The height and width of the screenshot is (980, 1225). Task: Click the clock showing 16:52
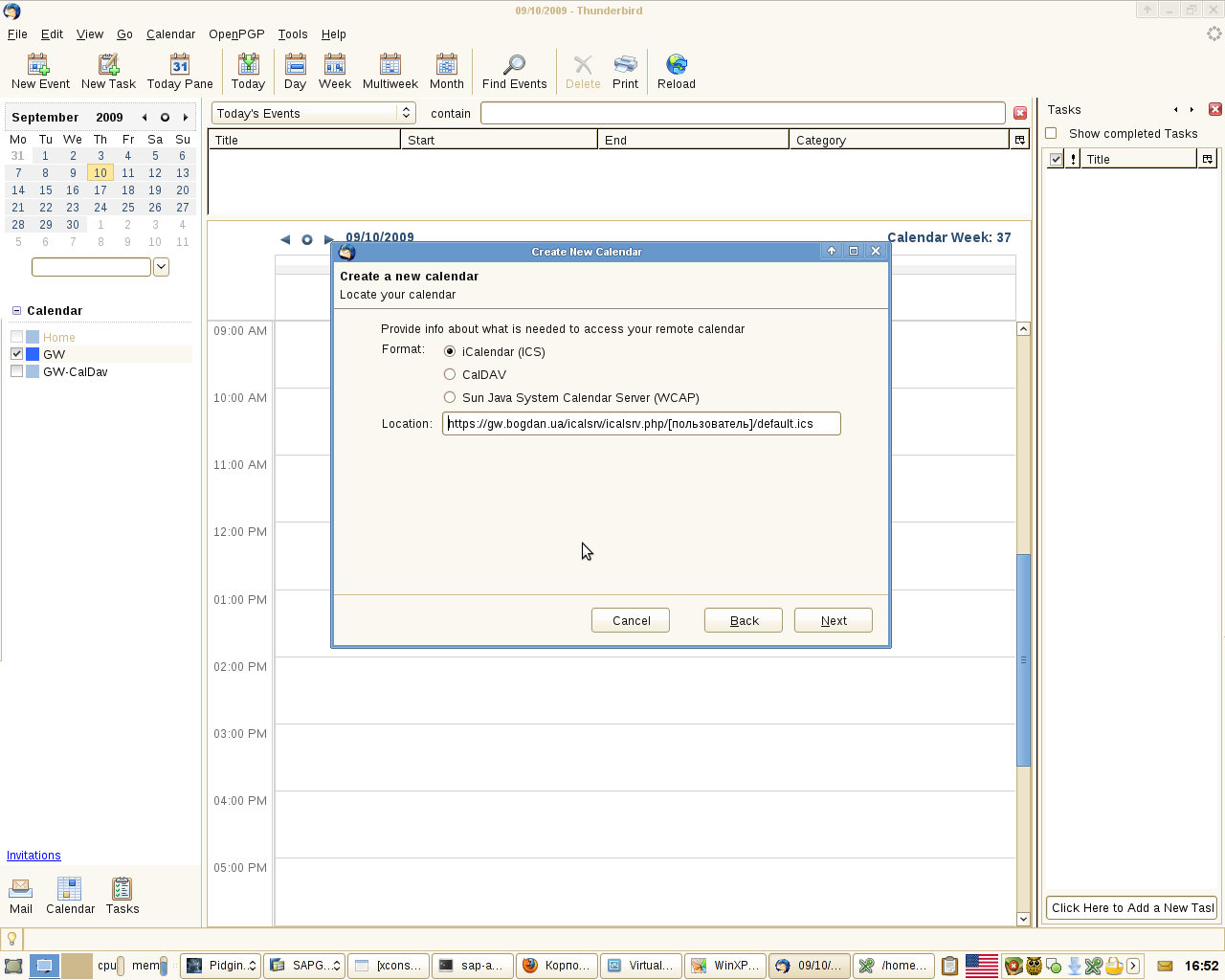pos(1201,966)
